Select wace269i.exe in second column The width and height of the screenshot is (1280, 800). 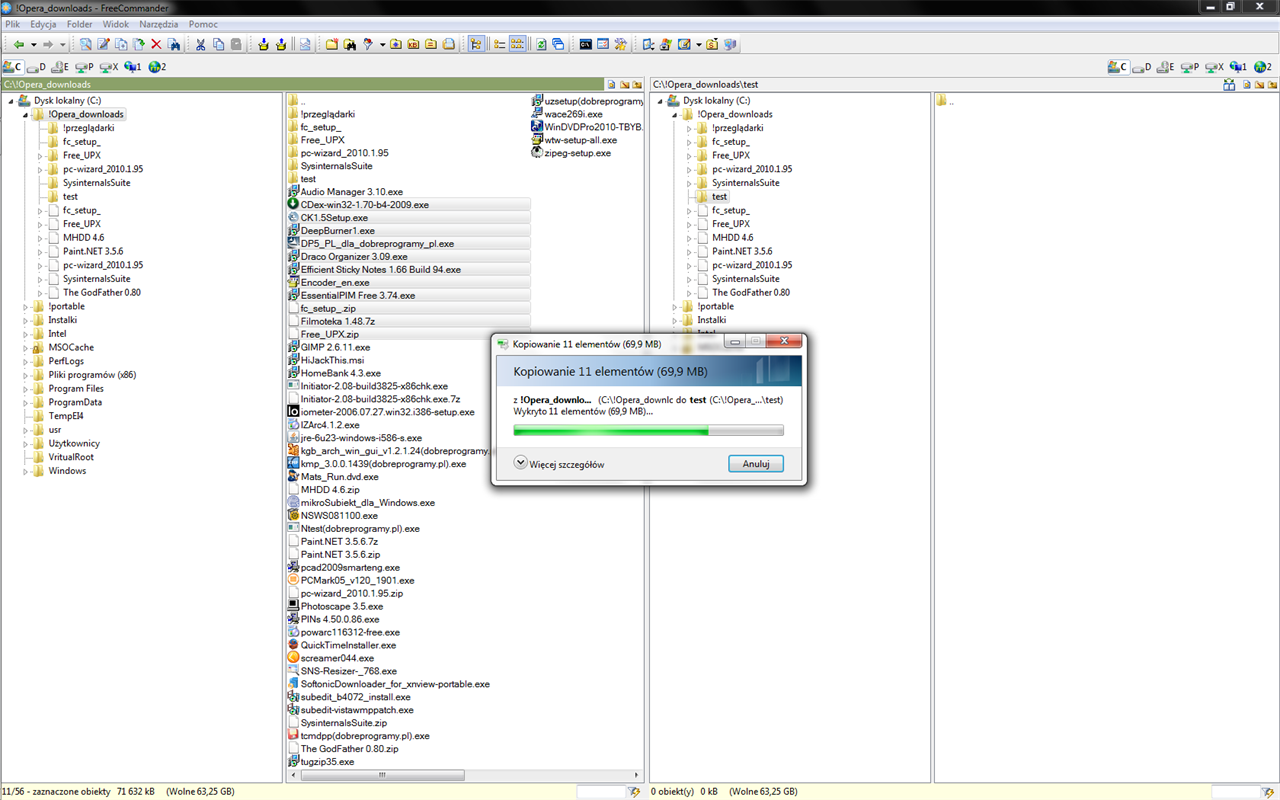573,114
